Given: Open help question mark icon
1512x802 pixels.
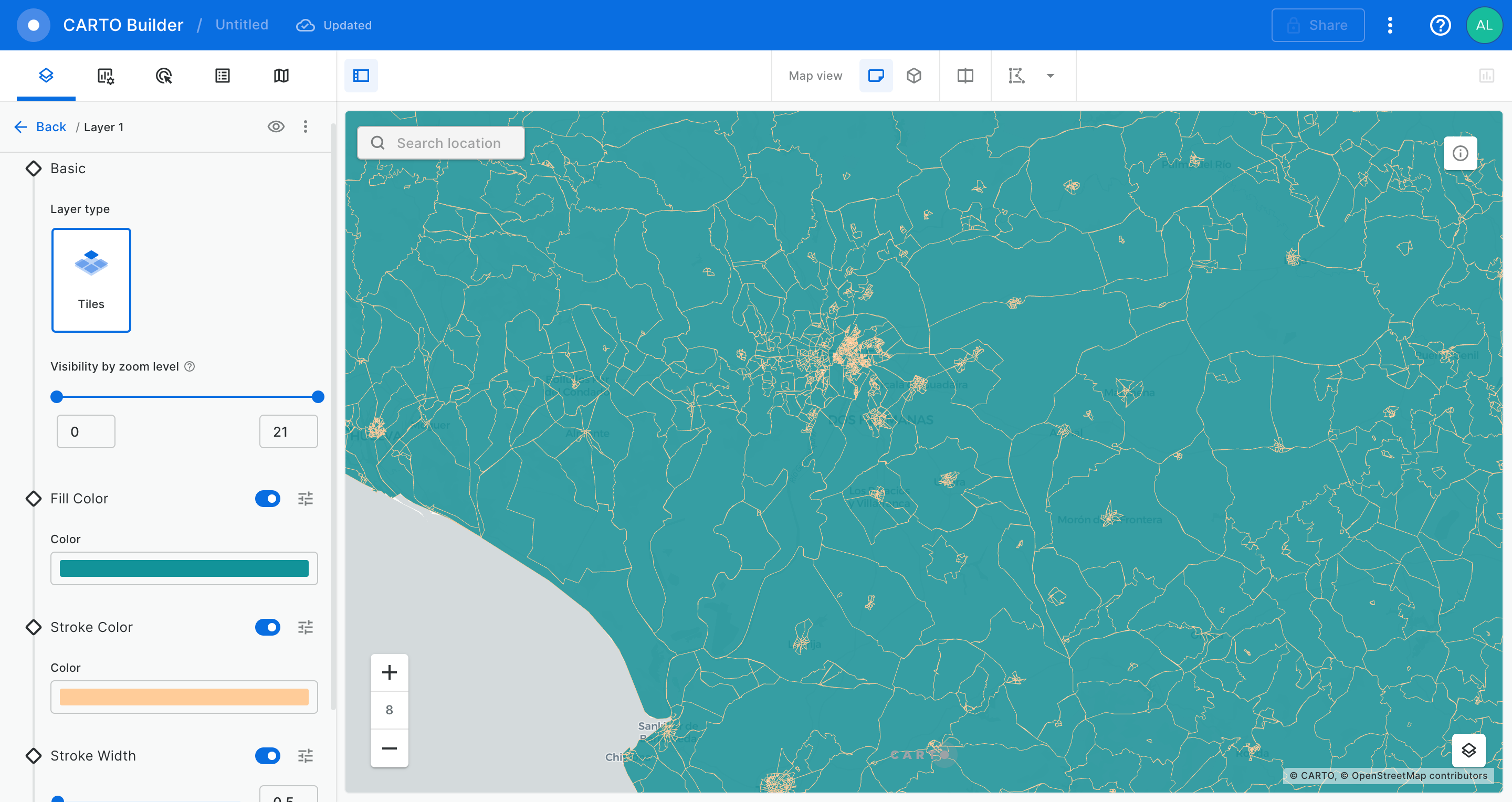Looking at the screenshot, I should coord(1440,25).
